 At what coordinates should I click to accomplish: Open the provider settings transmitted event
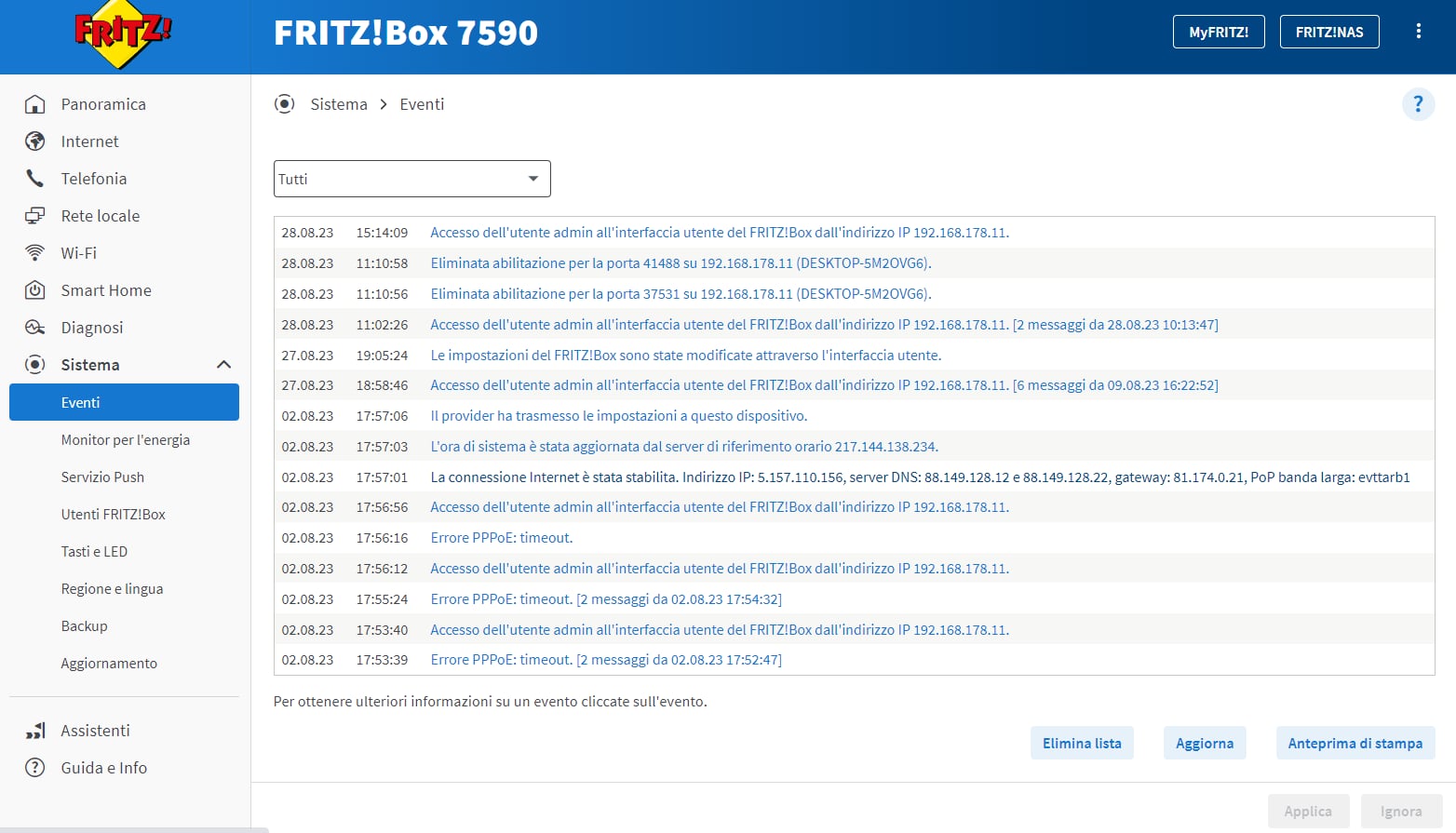point(619,416)
